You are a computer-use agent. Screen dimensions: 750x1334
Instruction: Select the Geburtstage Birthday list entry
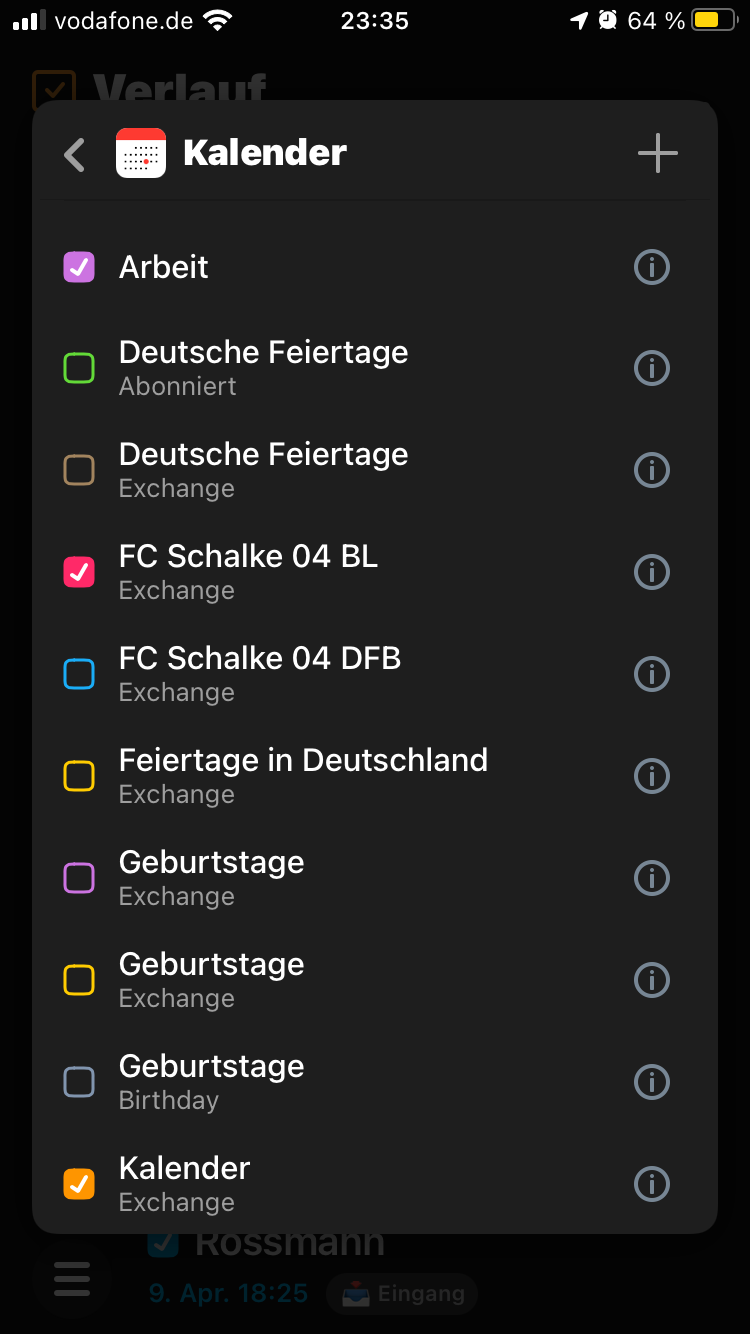click(211, 1081)
